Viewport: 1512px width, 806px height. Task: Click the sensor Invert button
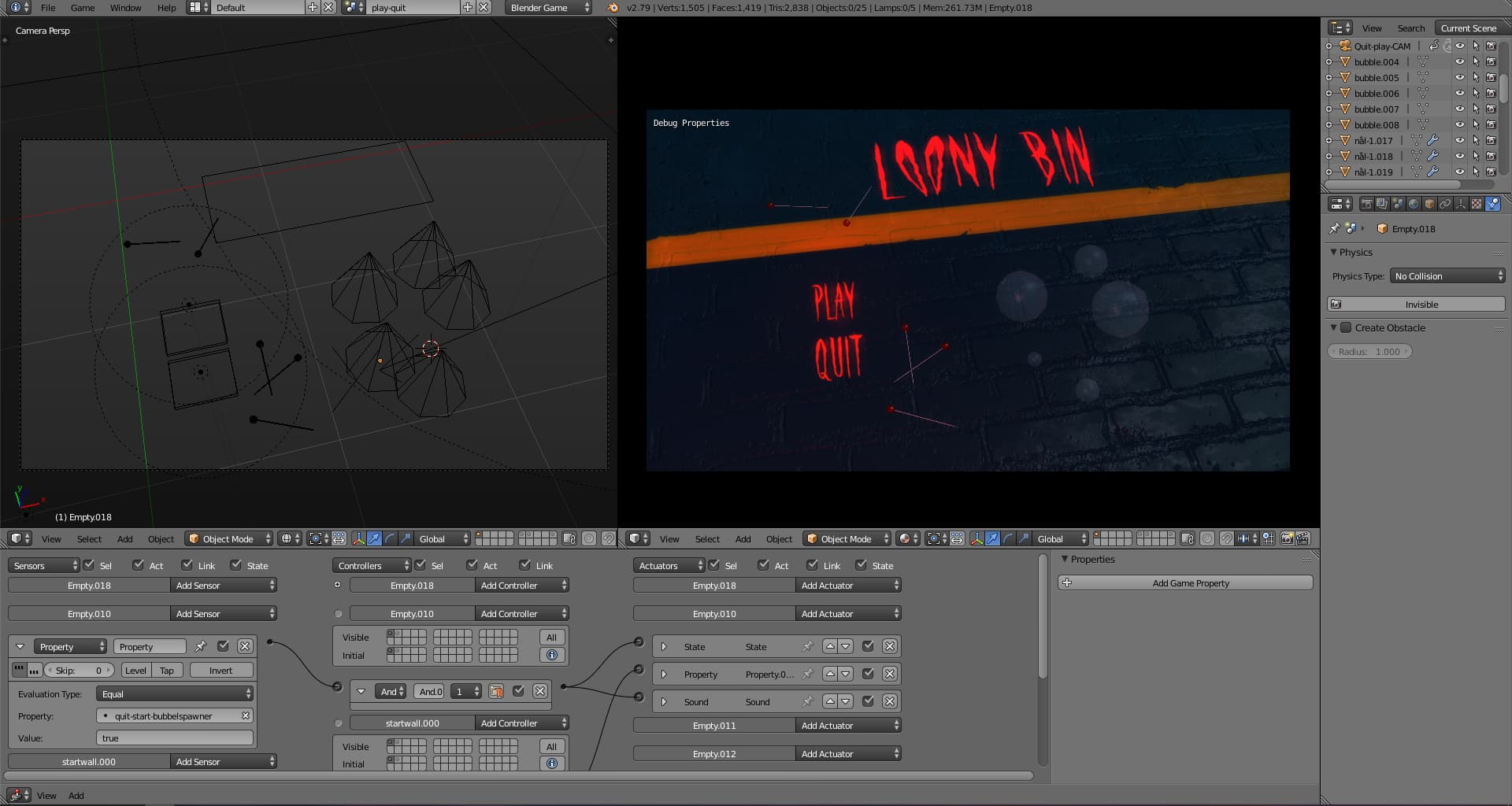coord(220,670)
